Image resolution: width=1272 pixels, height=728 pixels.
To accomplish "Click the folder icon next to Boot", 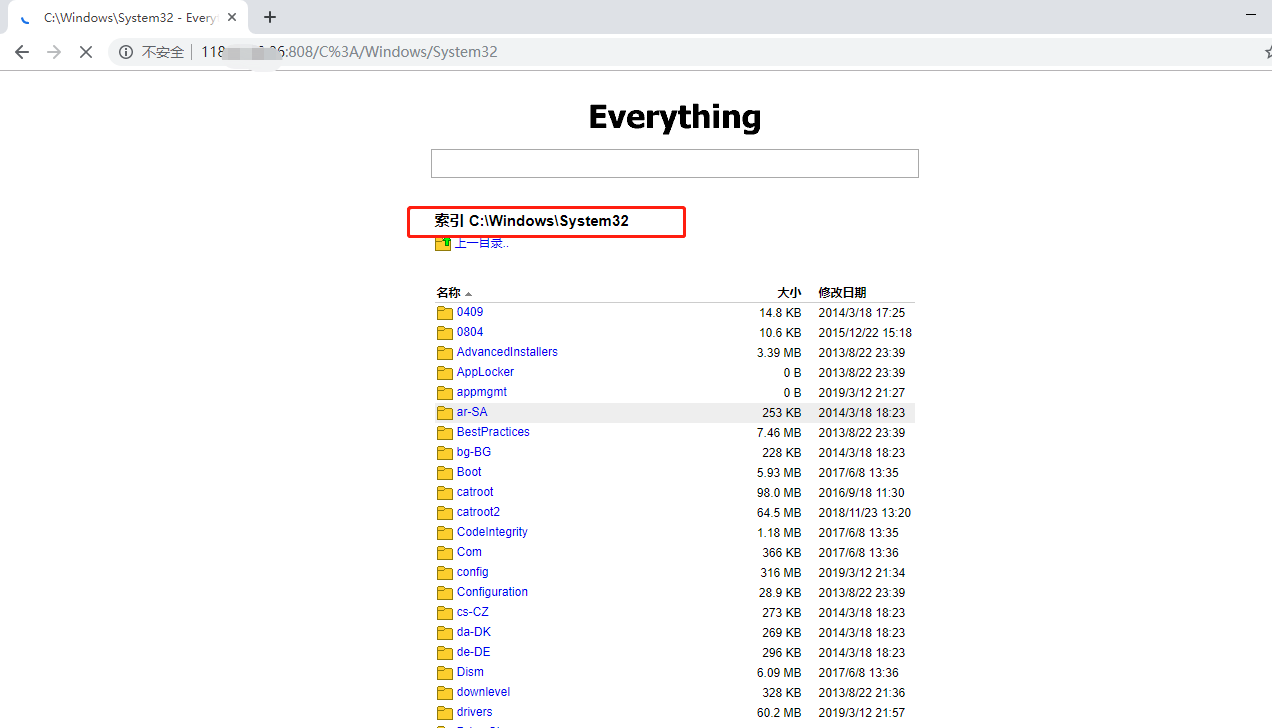I will tap(444, 472).
